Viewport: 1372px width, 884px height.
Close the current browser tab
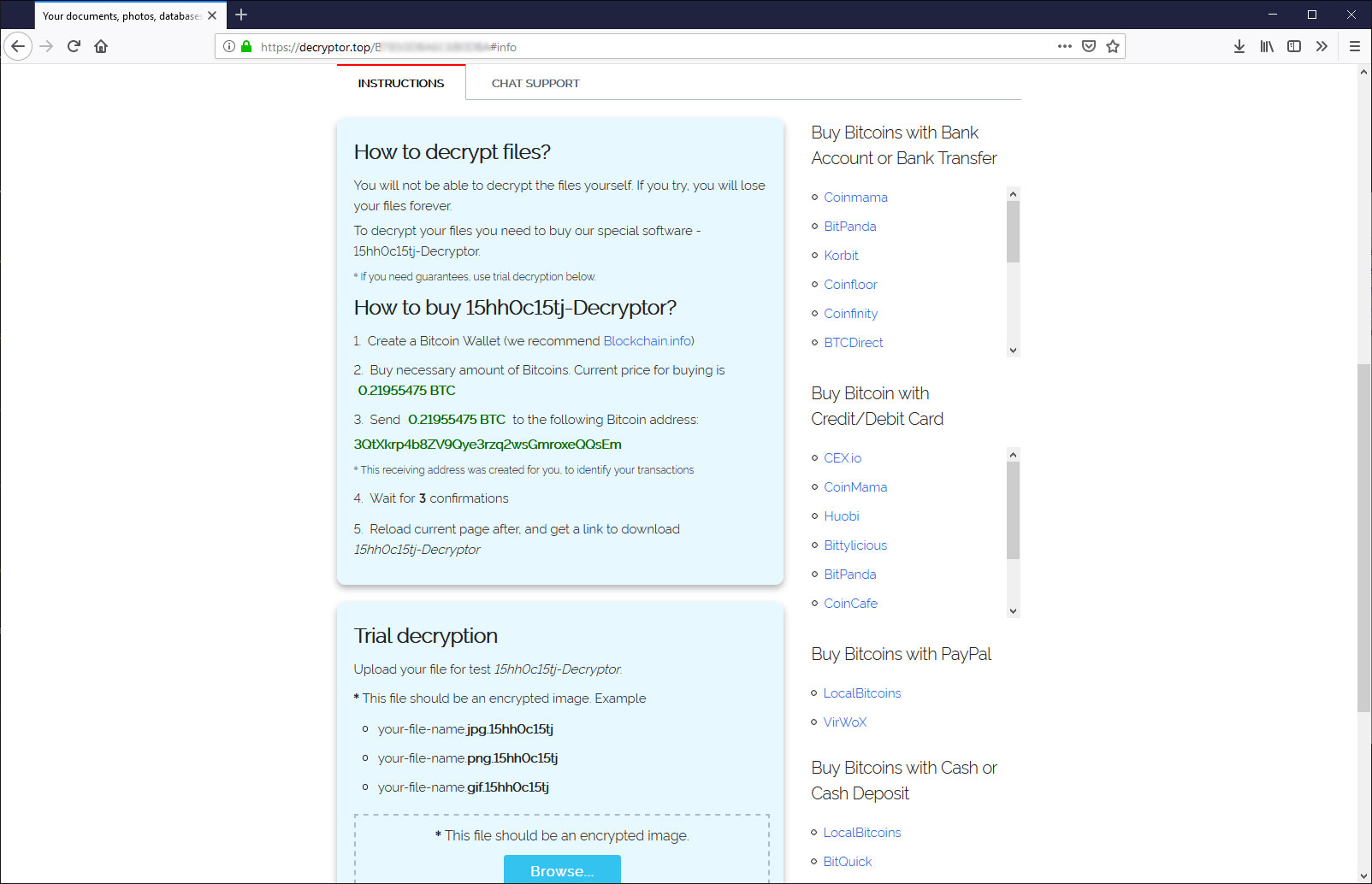pos(212,15)
